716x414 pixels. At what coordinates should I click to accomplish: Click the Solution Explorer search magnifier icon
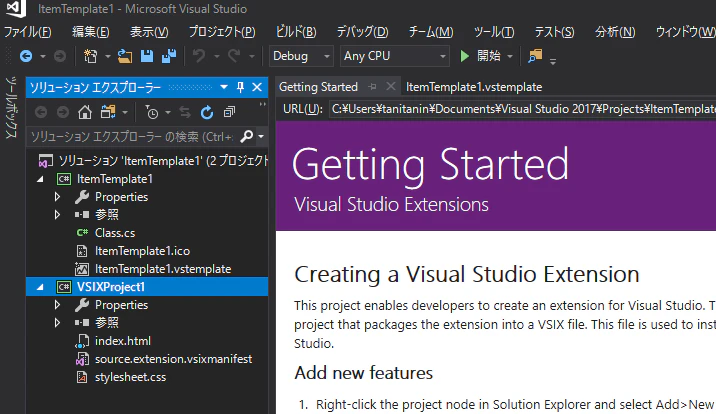[247, 136]
